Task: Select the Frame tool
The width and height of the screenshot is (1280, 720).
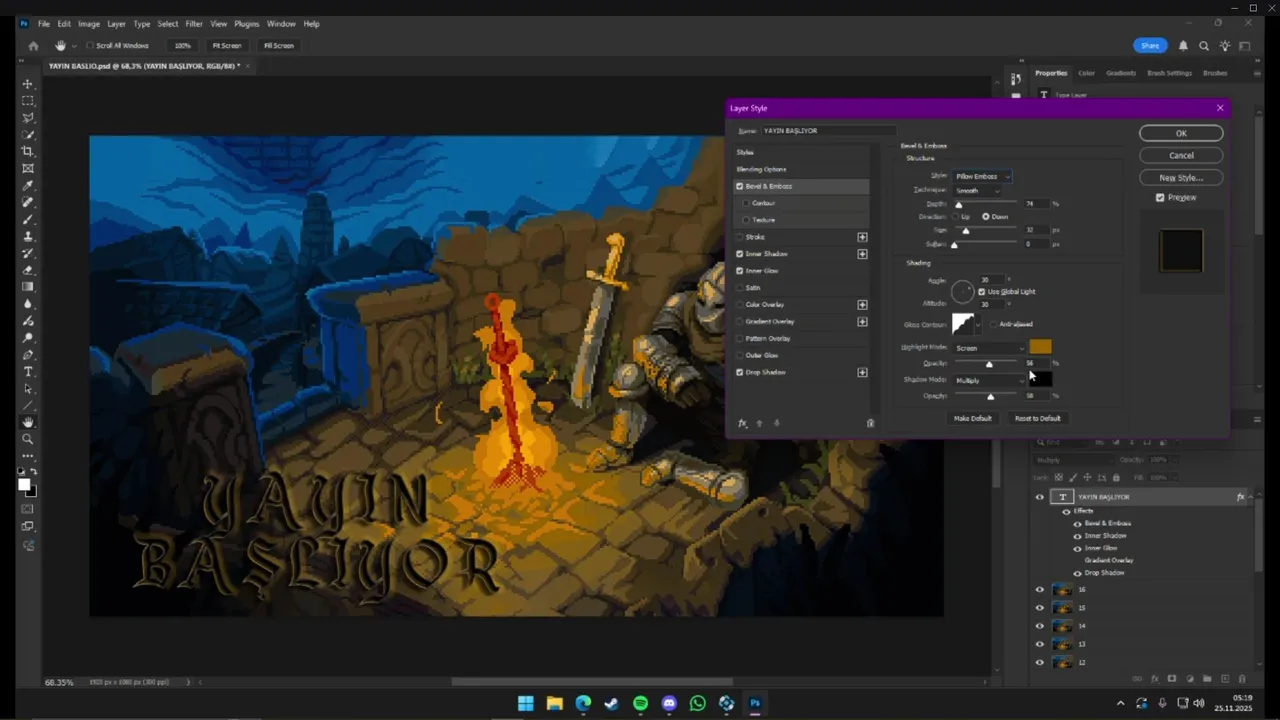Action: (x=28, y=168)
